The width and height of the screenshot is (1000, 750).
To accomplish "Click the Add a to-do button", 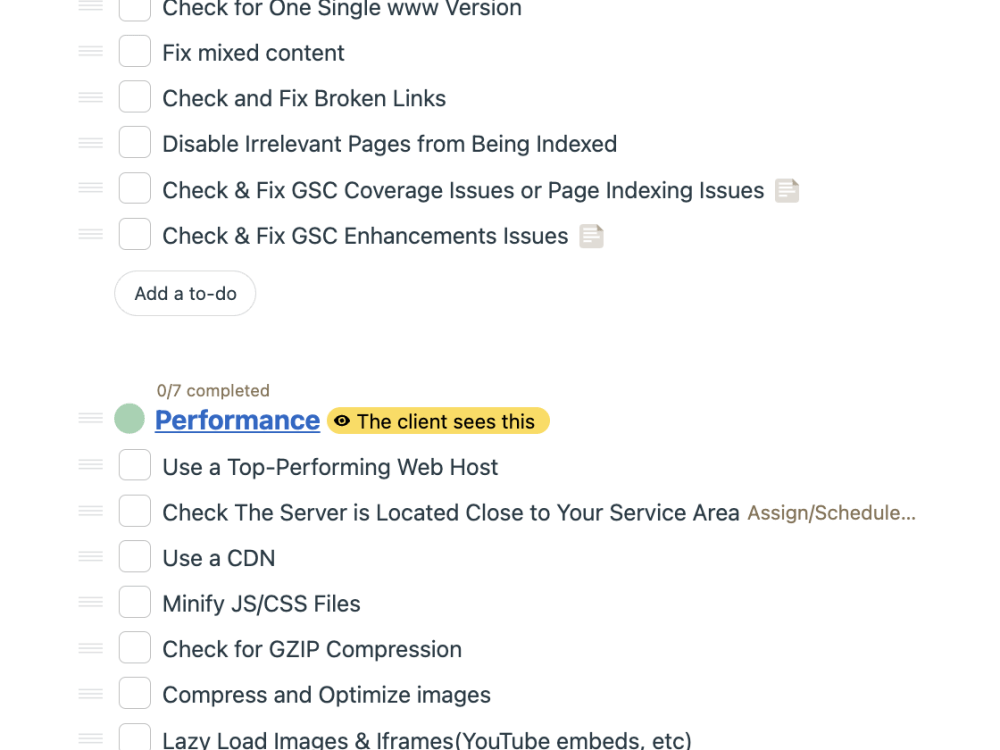I will [185, 293].
